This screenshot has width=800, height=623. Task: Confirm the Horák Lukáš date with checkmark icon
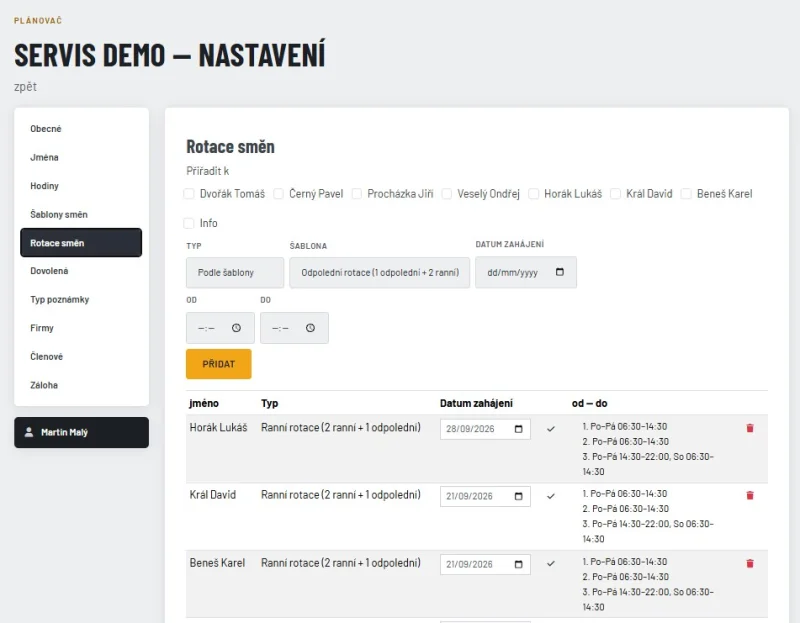click(x=551, y=429)
